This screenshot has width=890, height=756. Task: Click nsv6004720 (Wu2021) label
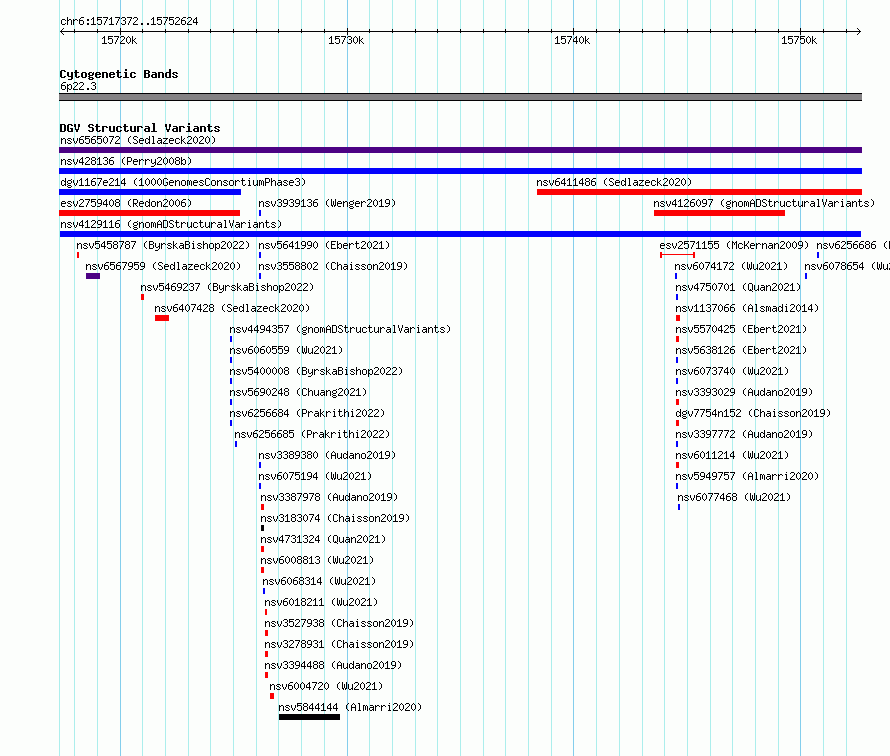point(326,686)
